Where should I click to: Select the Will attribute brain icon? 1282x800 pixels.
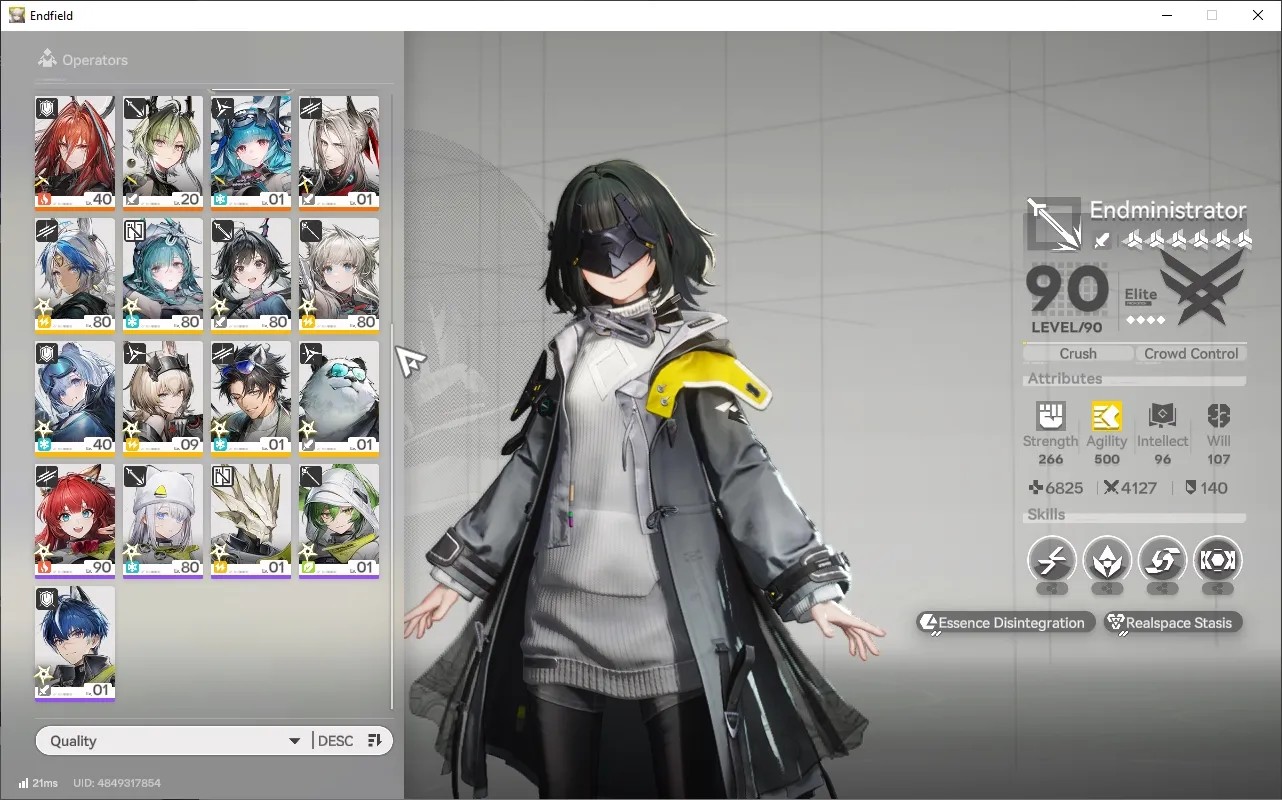(x=1218, y=416)
